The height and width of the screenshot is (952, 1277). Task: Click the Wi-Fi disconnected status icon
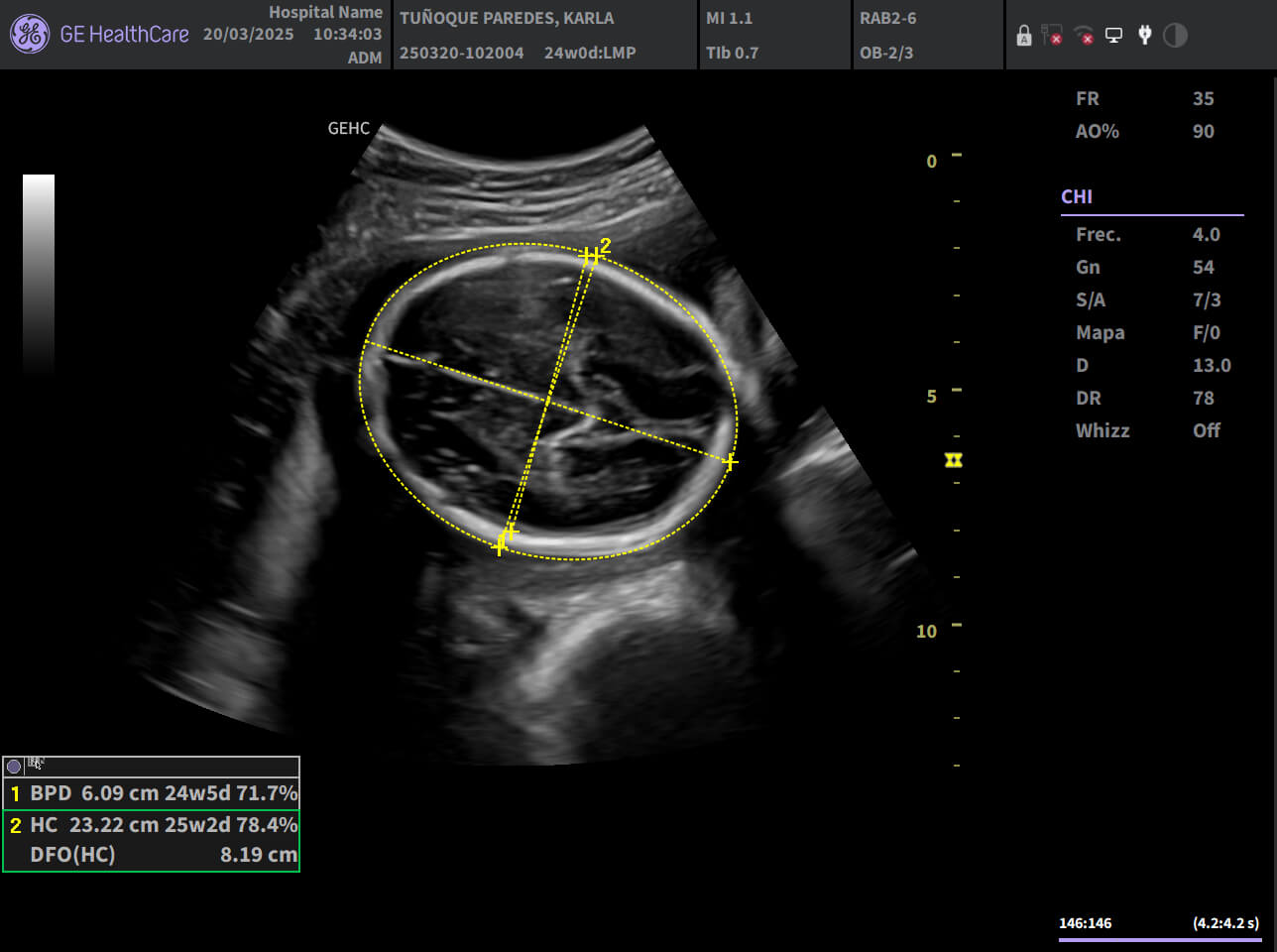(1084, 36)
